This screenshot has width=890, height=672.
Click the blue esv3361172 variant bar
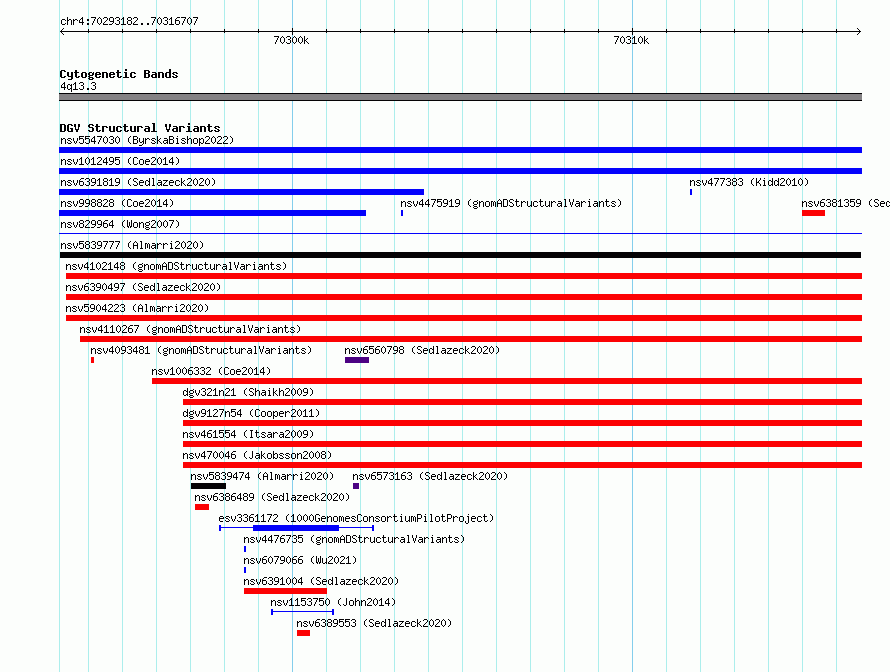click(x=296, y=528)
